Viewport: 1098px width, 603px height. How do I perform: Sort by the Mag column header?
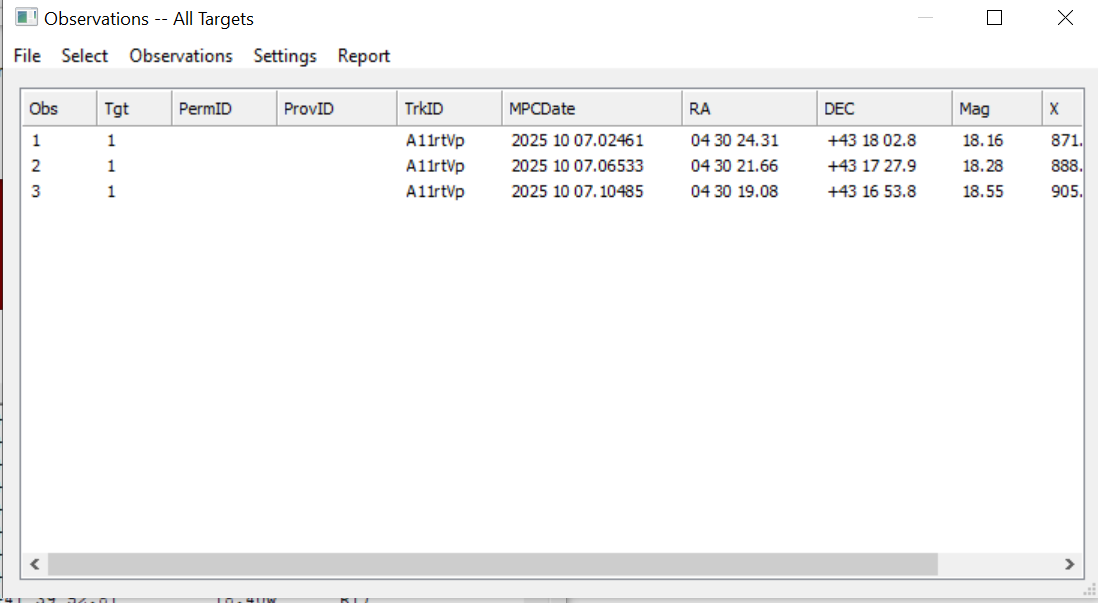coord(996,109)
